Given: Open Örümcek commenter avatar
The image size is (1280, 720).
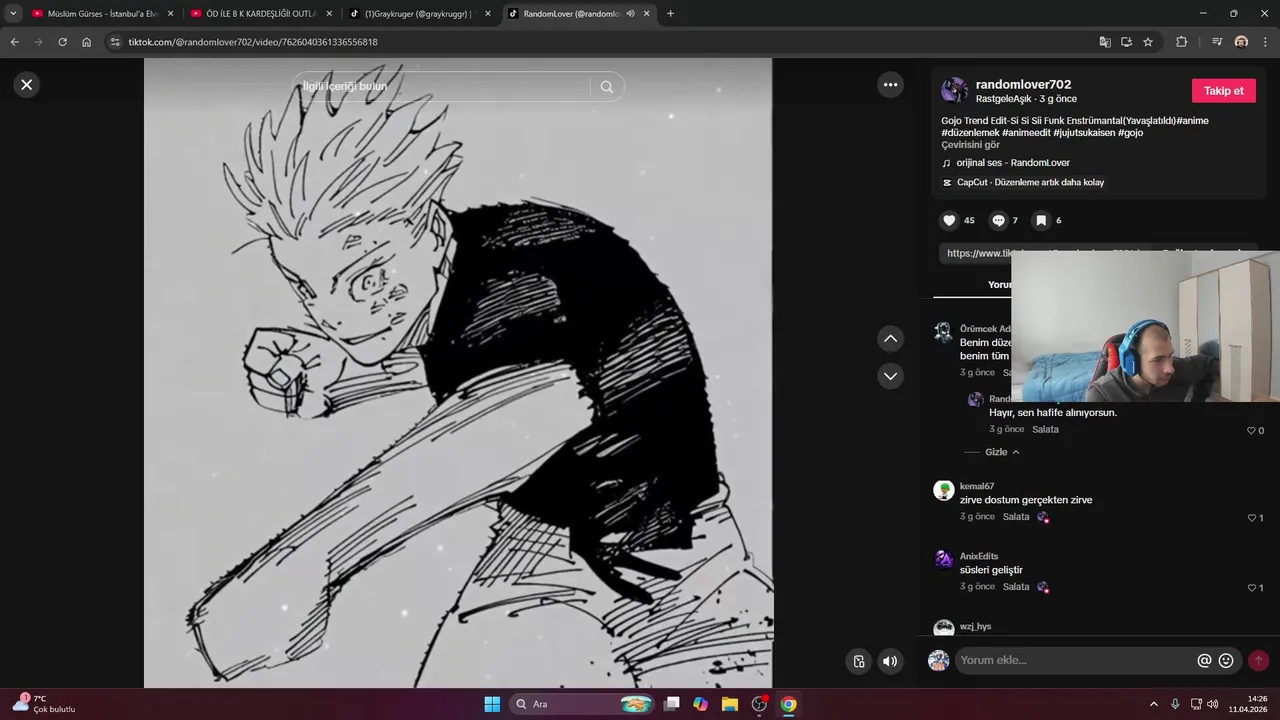Looking at the screenshot, I should pyautogui.click(x=943, y=333).
